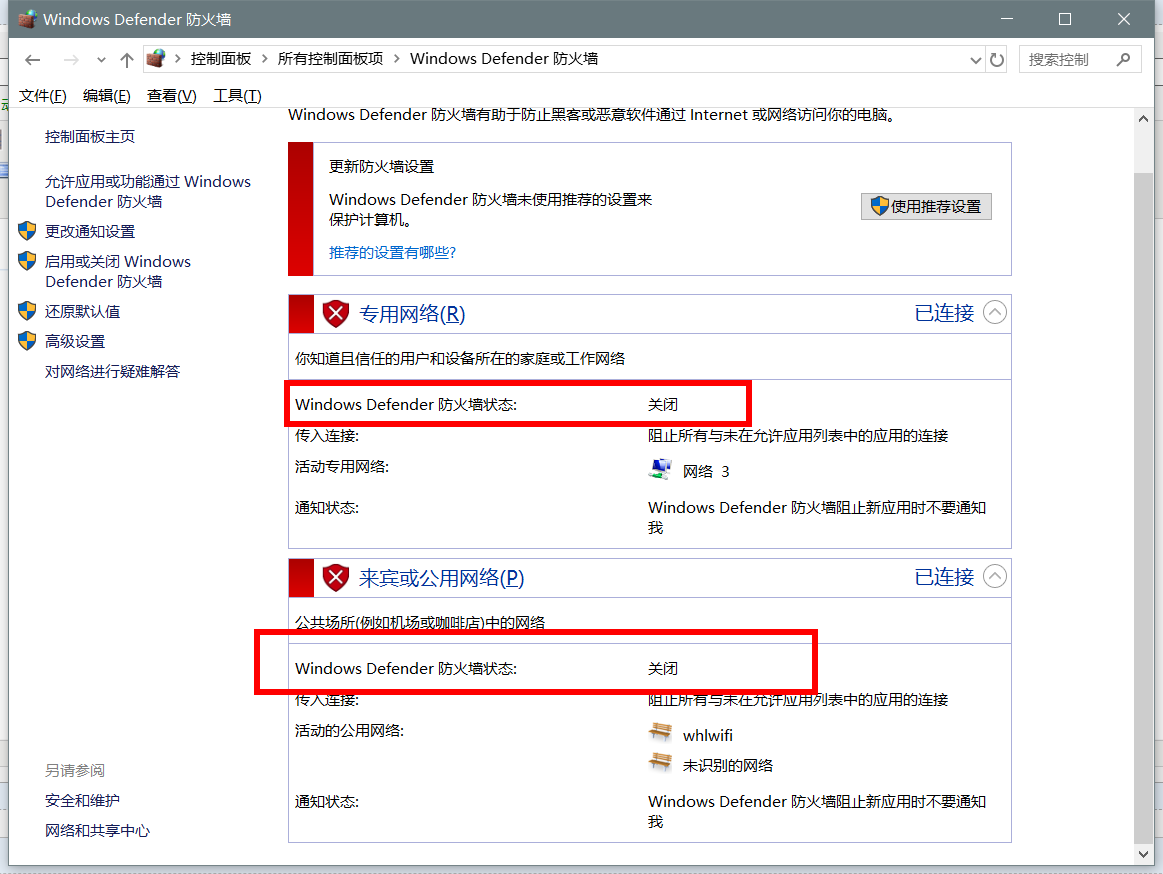Click 已连接 status of 来宾或公用网络

tap(944, 576)
